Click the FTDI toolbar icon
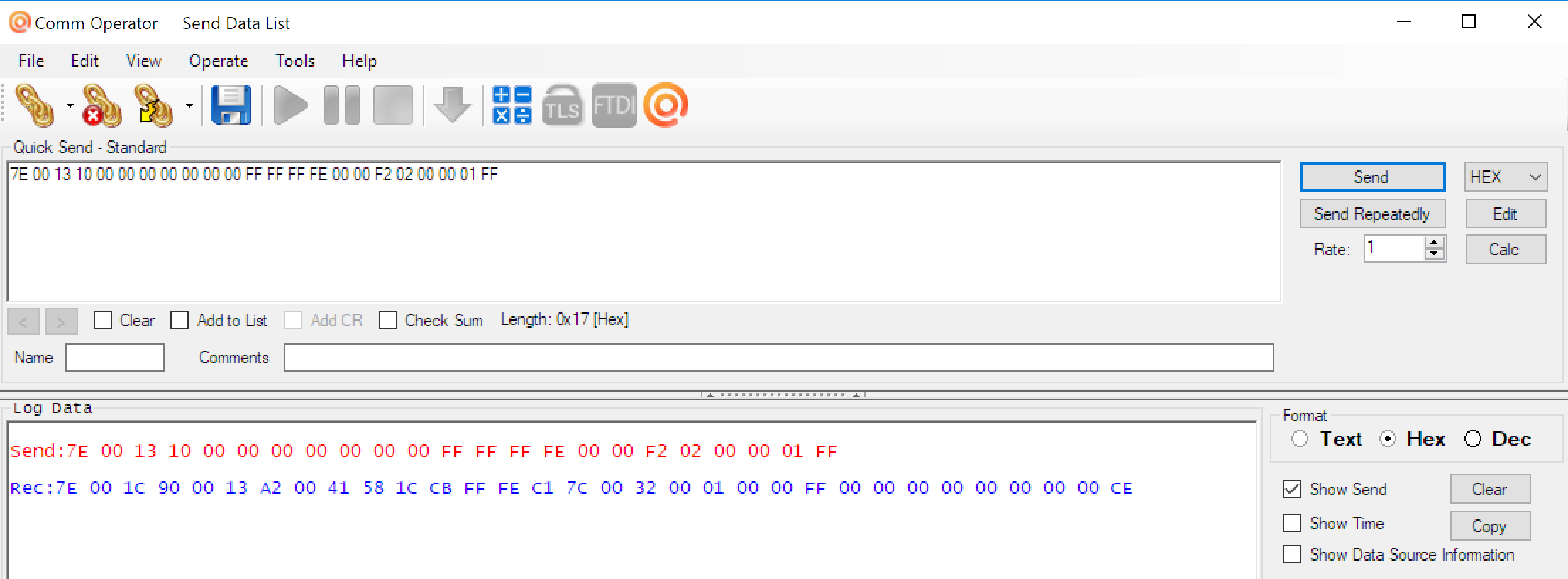The width and height of the screenshot is (1568, 579). [x=614, y=106]
